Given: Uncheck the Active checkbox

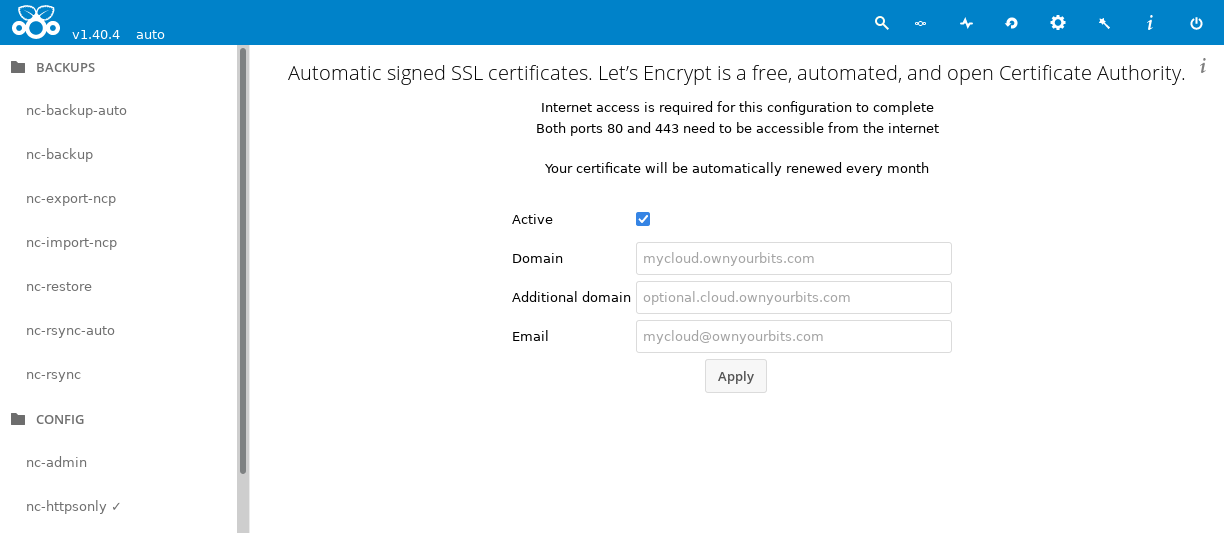Looking at the screenshot, I should coord(643,219).
